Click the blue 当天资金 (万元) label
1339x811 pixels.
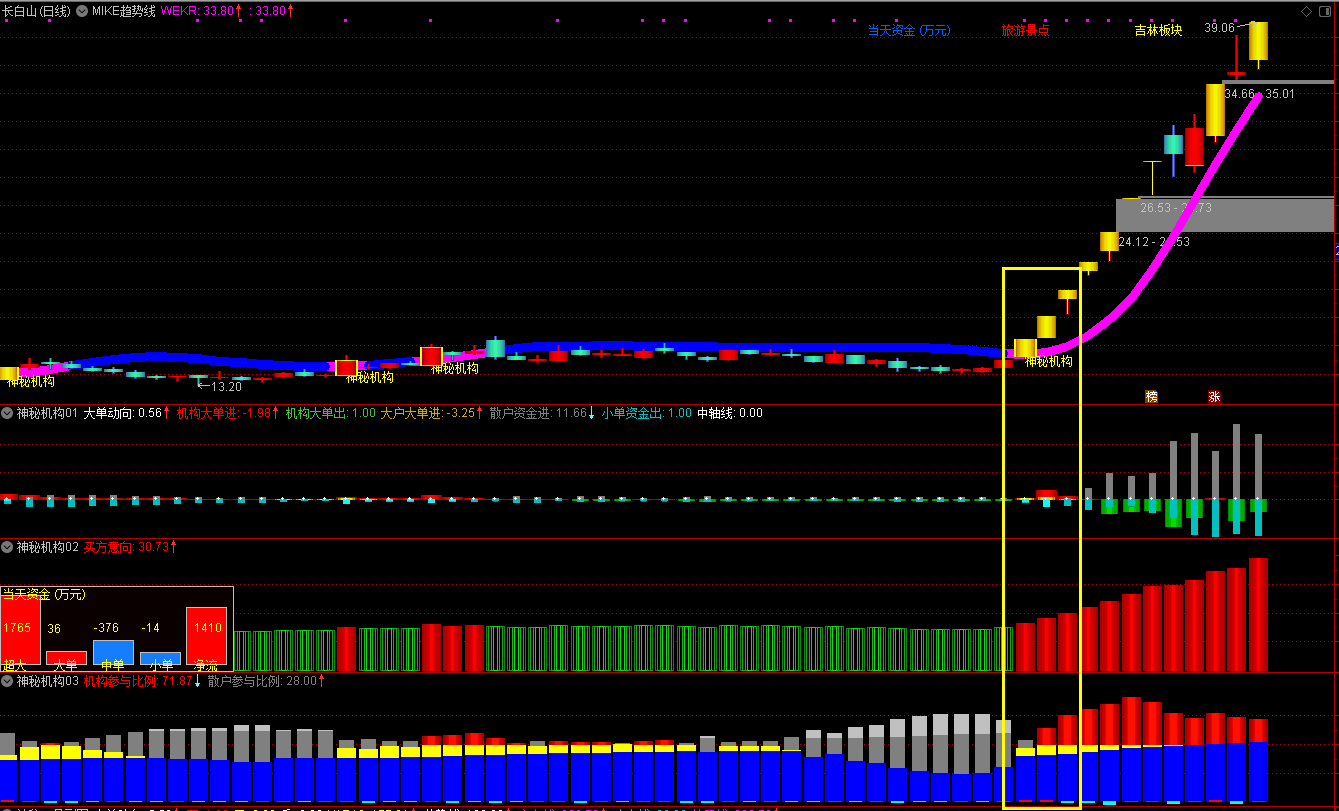click(x=908, y=31)
